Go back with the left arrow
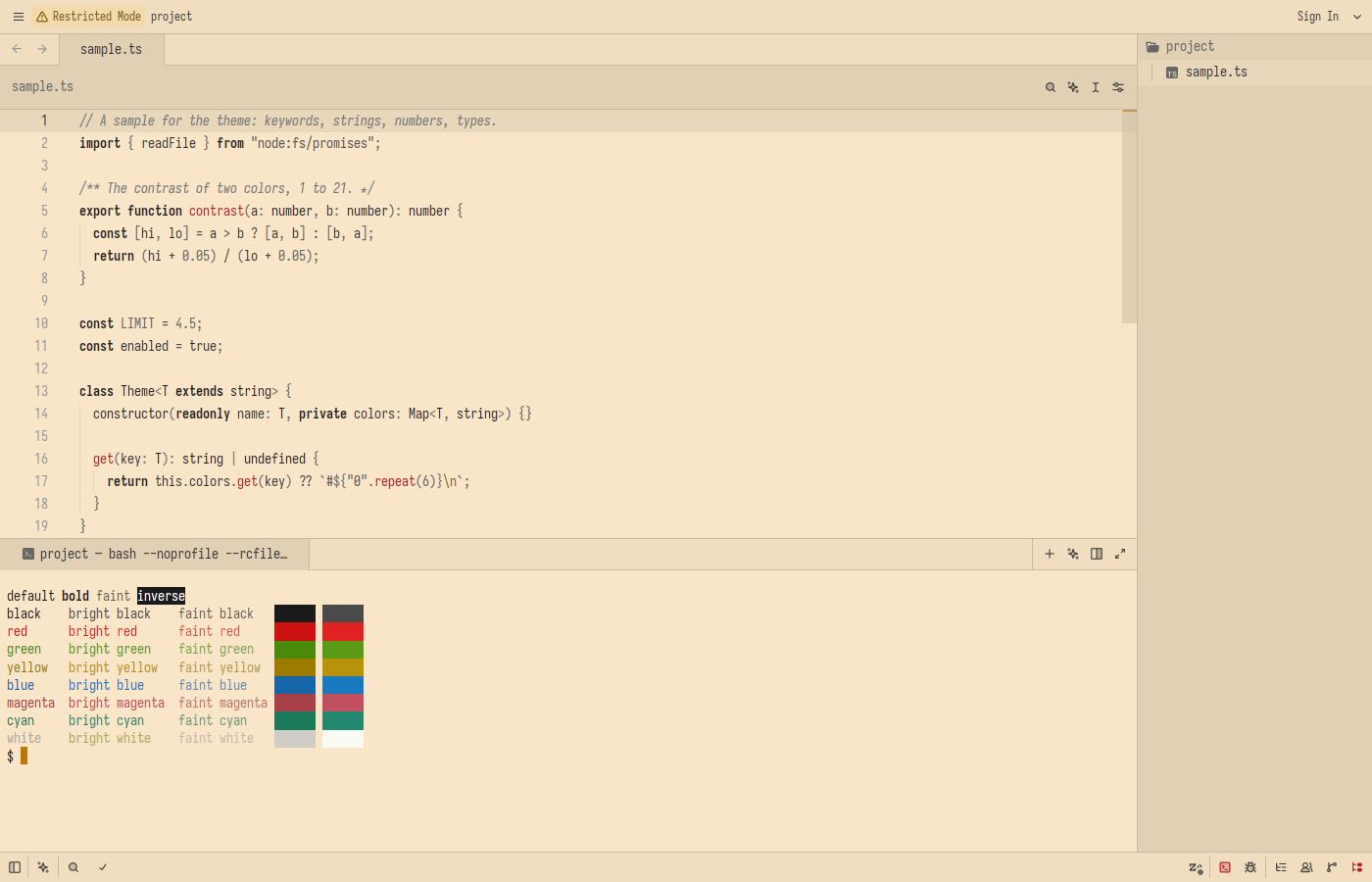This screenshot has height=882, width=1372. coord(17,49)
